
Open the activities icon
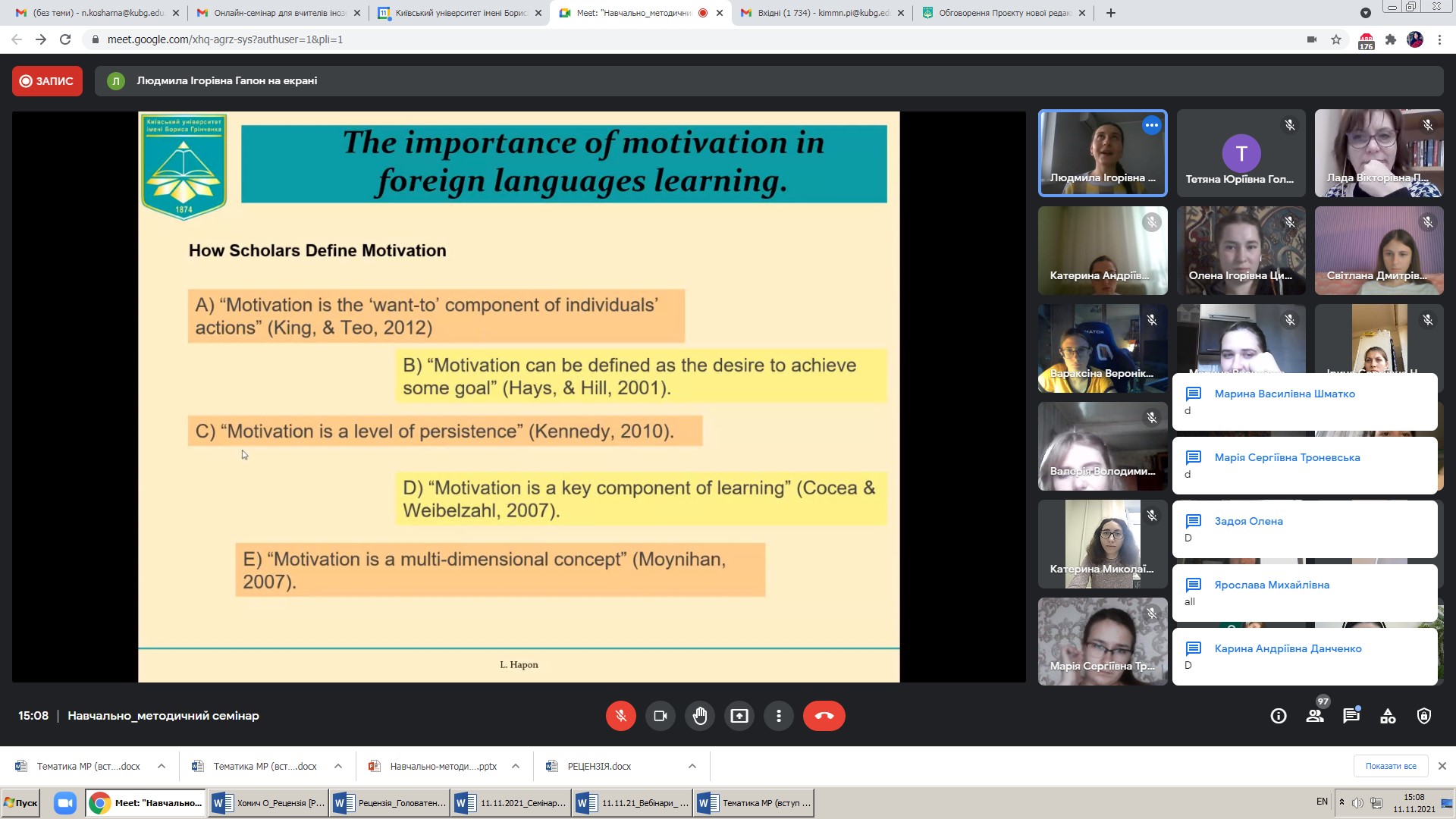click(x=1388, y=716)
